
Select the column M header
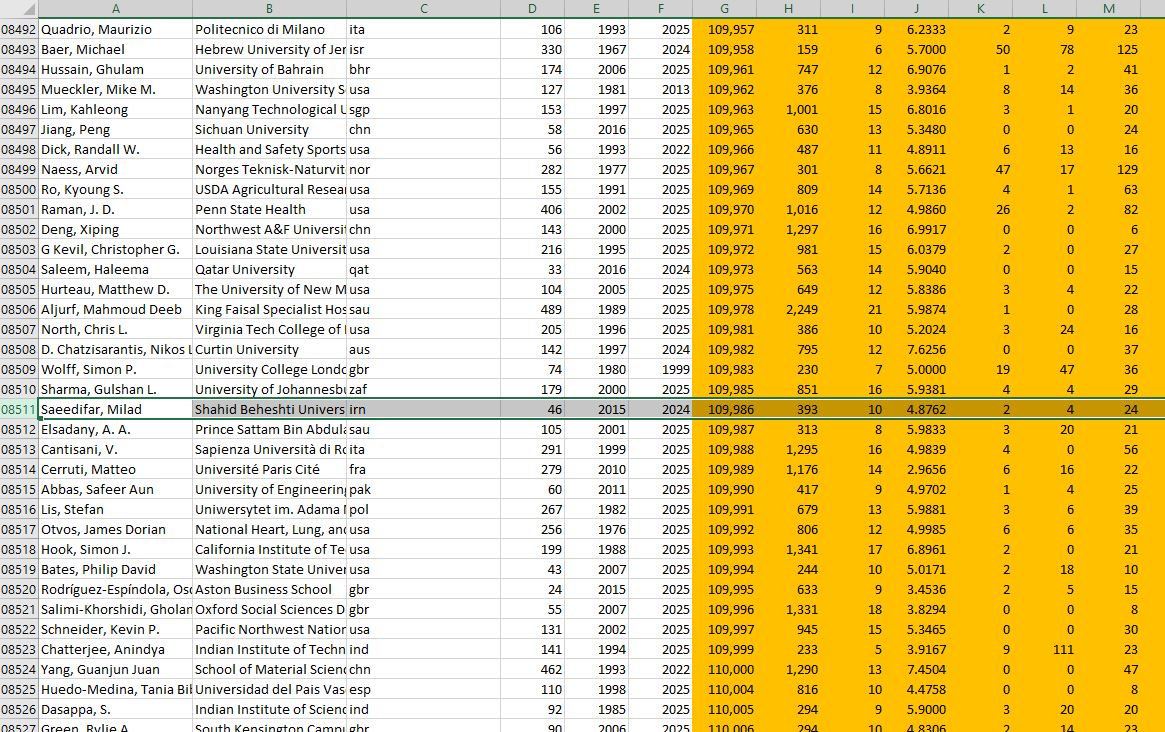point(1109,9)
